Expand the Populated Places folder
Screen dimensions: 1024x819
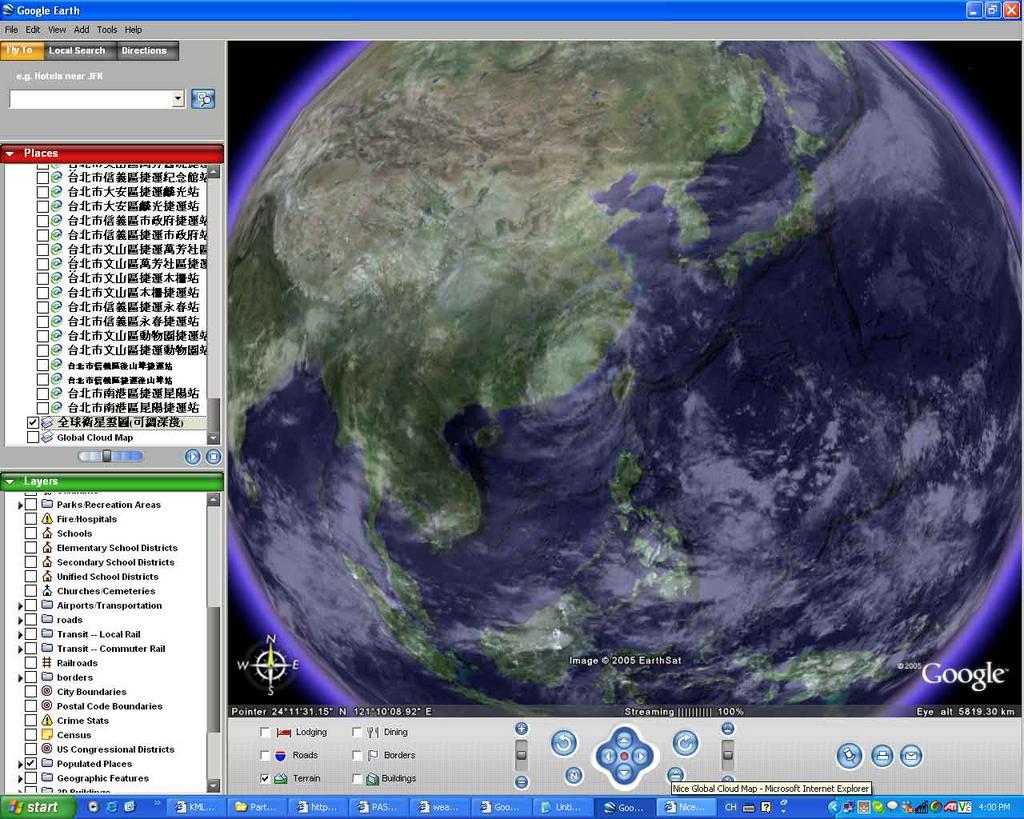pos(20,763)
